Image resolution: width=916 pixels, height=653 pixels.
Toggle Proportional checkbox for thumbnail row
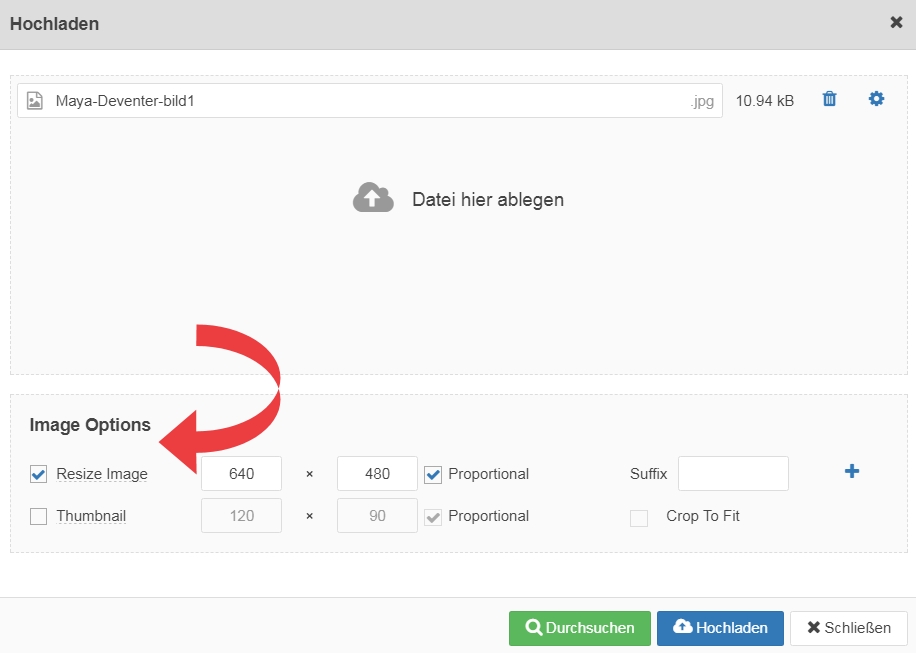pyautogui.click(x=432, y=516)
